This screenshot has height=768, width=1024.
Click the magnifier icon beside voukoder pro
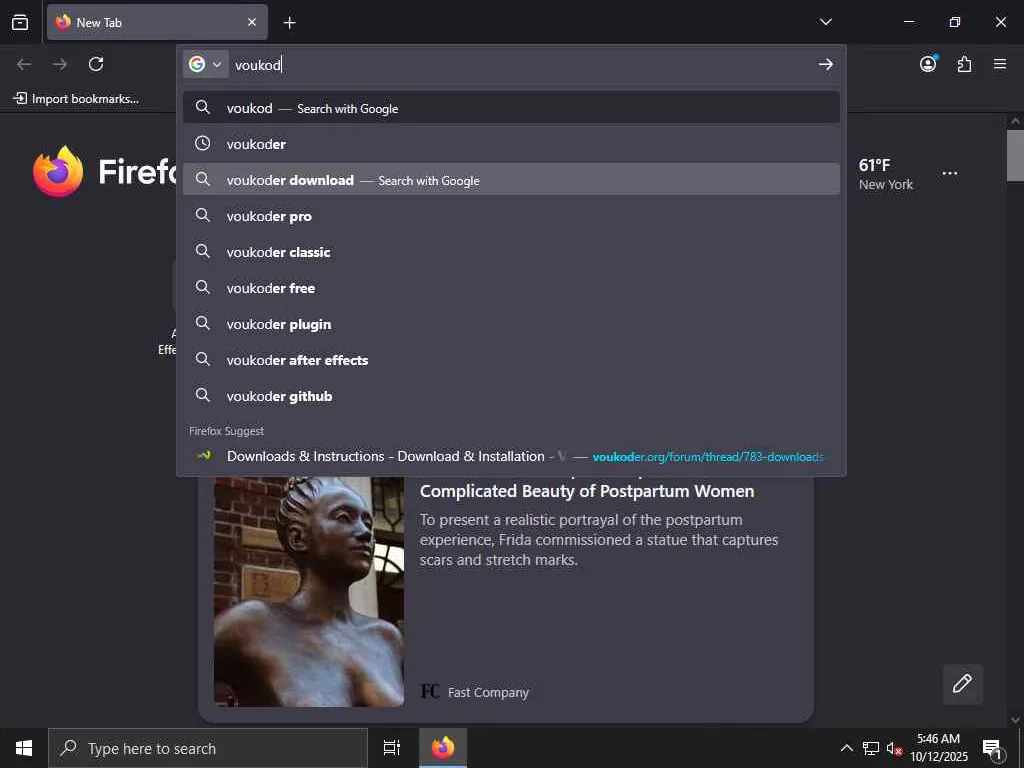pyautogui.click(x=203, y=215)
